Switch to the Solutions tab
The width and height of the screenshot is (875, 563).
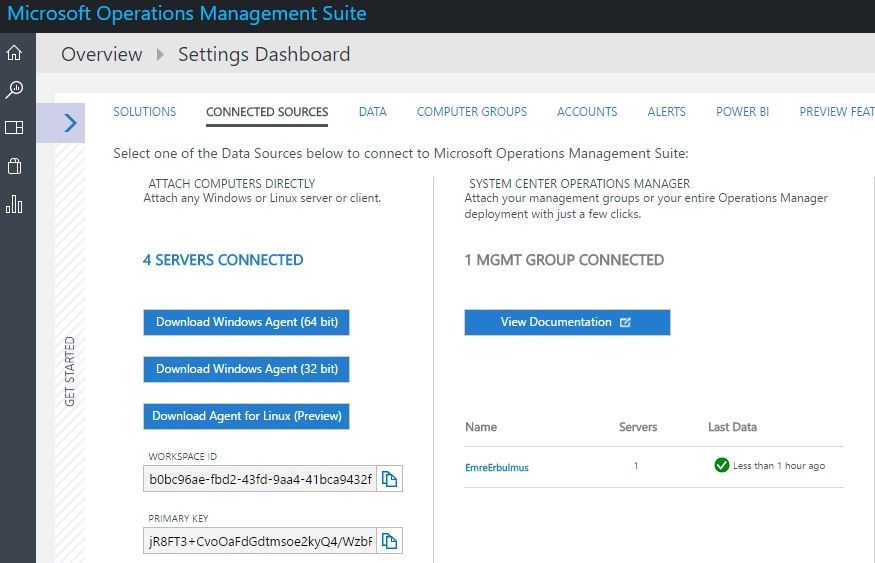tap(145, 112)
